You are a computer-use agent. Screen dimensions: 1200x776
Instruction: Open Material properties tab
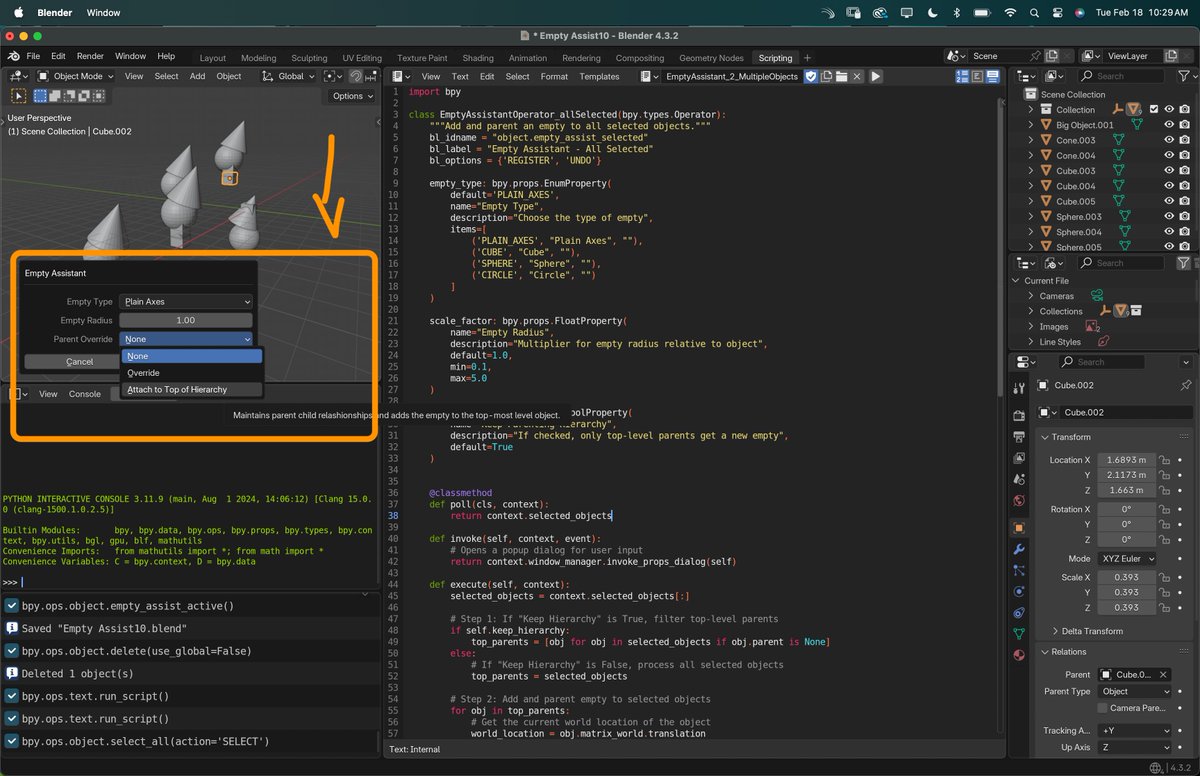1019,655
